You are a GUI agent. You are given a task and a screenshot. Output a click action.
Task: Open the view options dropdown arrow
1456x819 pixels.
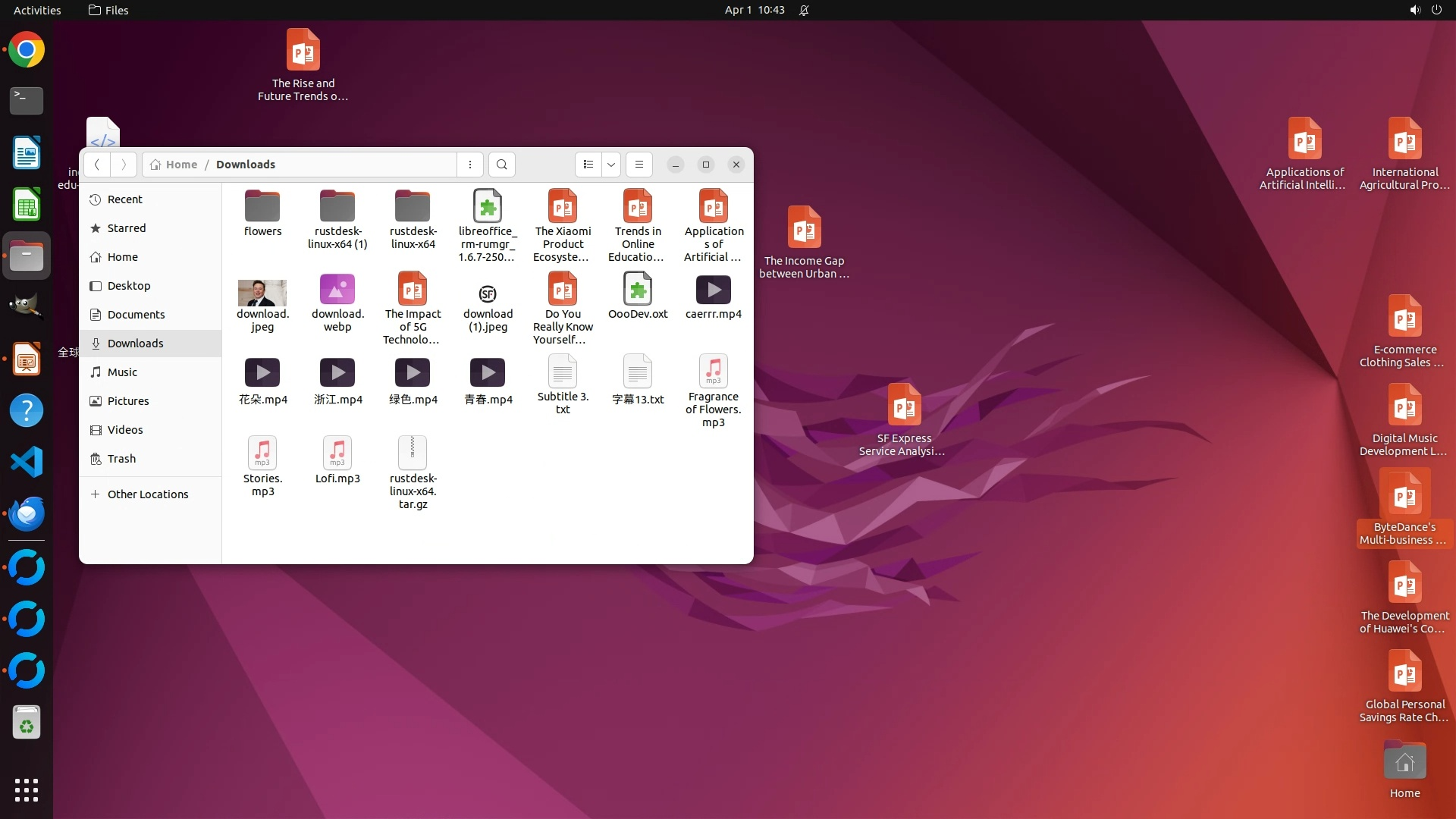[x=611, y=165]
